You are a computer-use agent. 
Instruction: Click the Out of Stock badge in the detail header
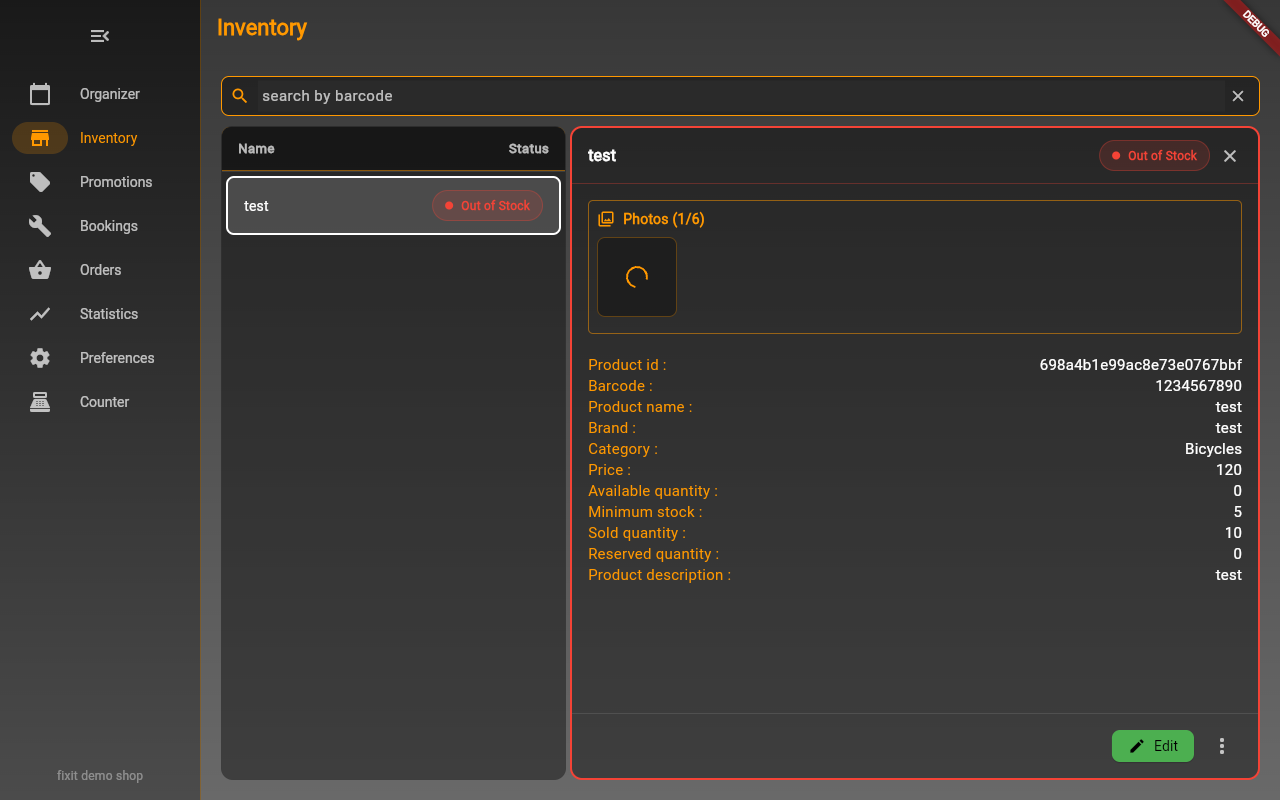tap(1154, 156)
